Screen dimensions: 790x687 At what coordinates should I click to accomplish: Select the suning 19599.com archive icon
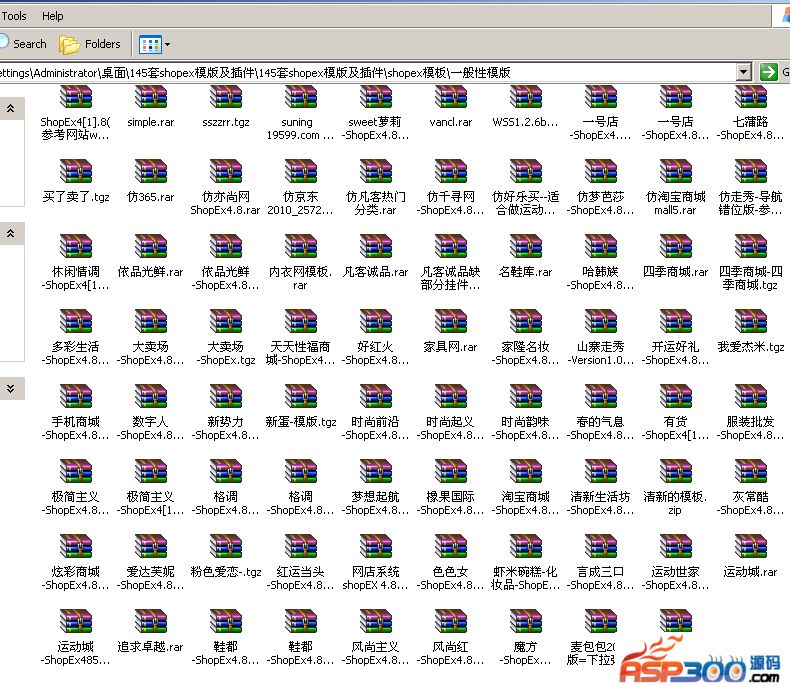(300, 97)
